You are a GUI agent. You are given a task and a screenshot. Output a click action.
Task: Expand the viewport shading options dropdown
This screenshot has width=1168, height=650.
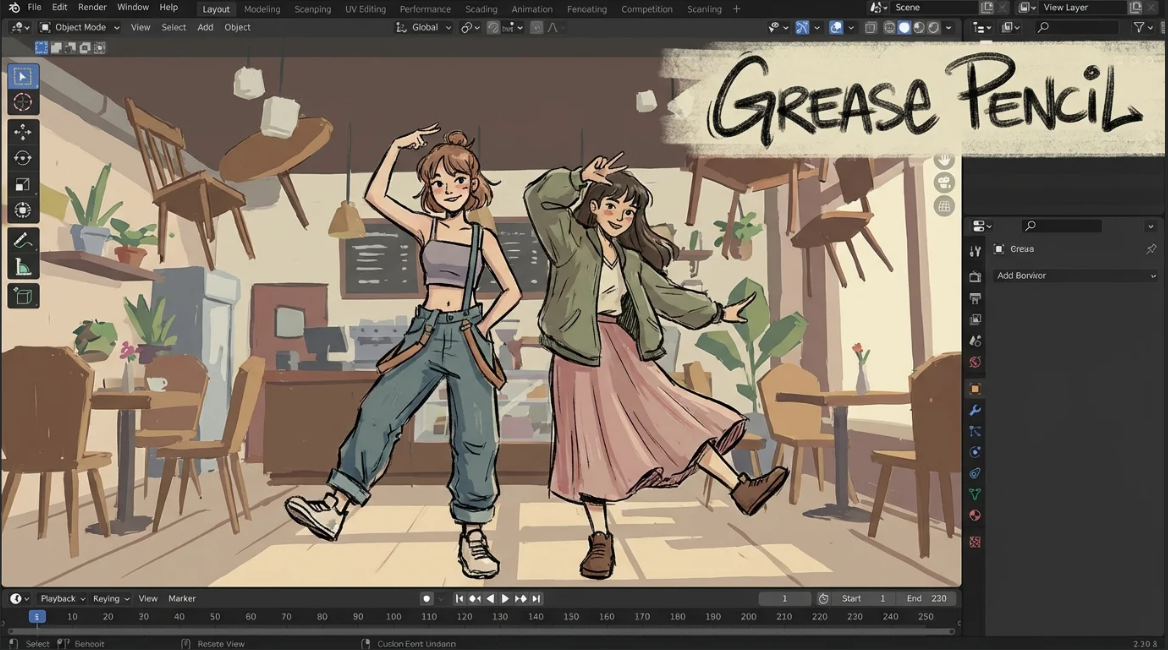(948, 28)
